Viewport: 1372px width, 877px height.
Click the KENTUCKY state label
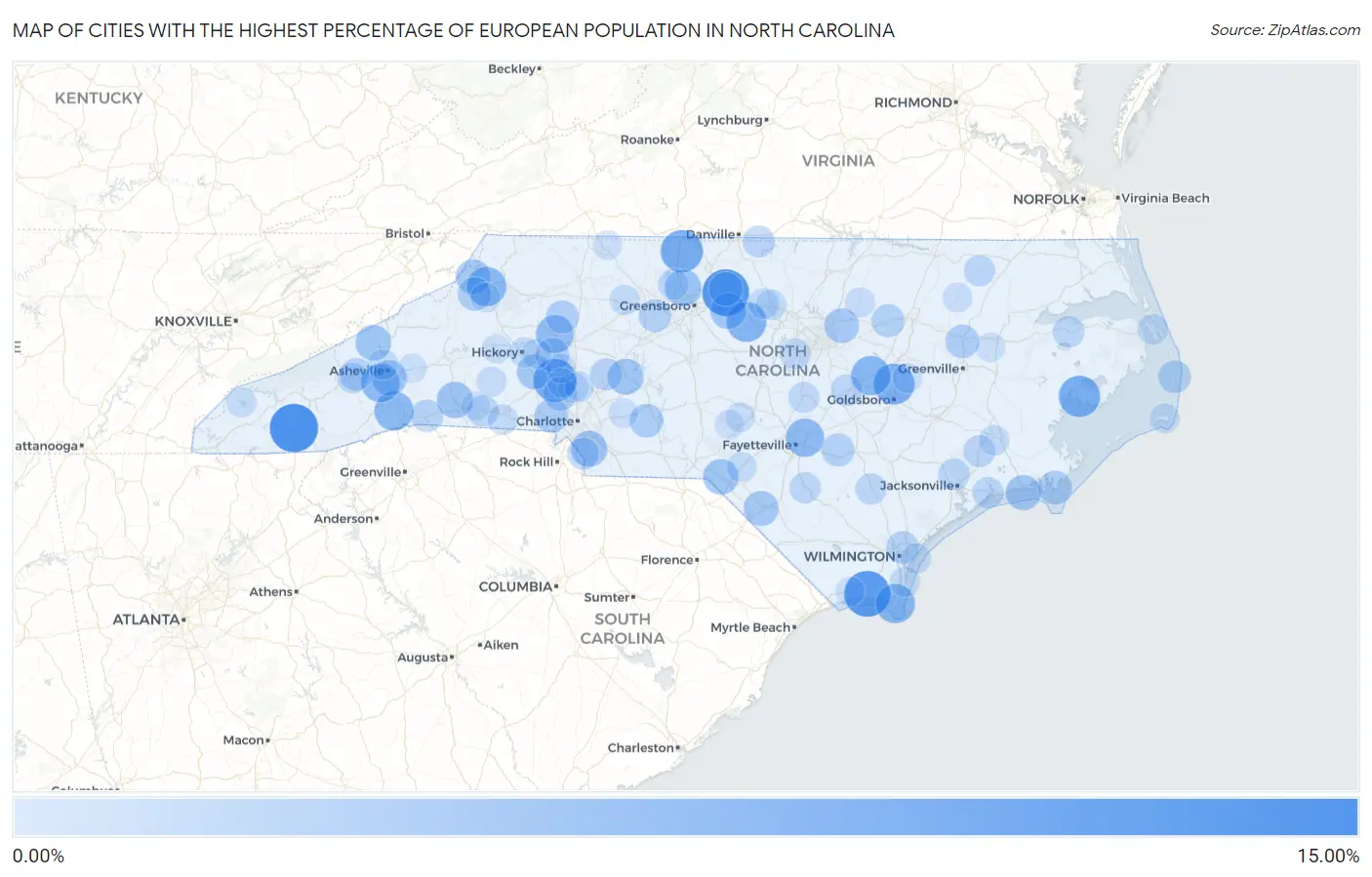tap(99, 98)
